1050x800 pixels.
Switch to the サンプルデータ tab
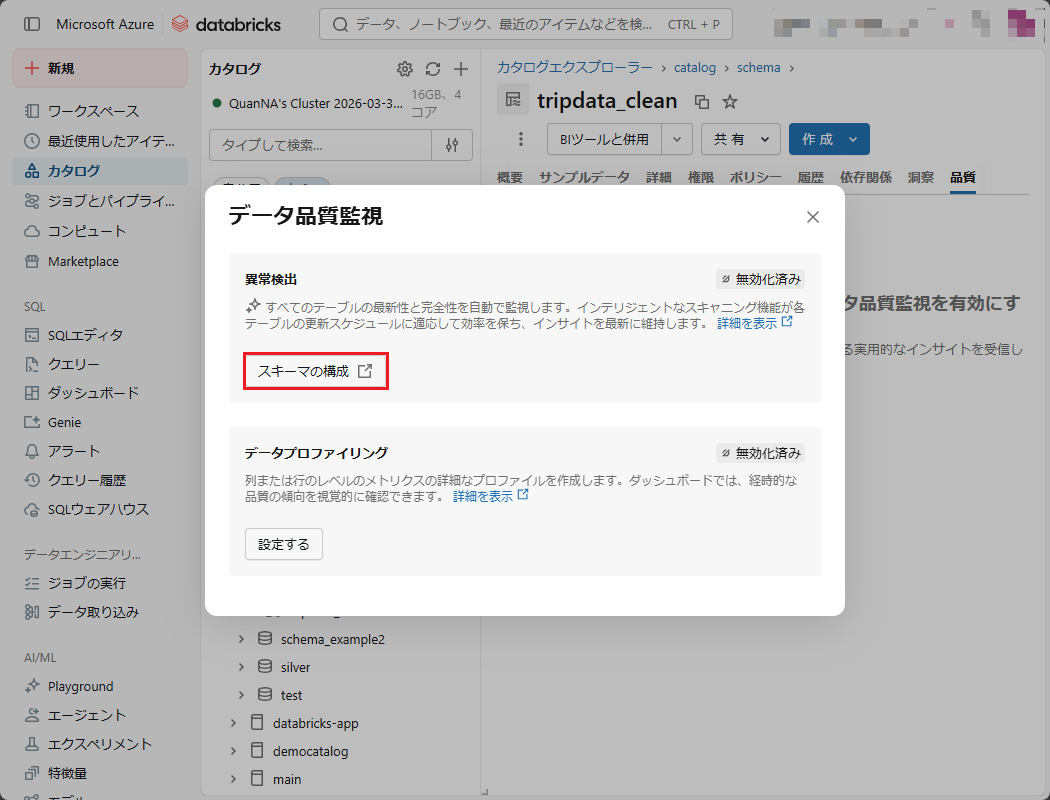(x=584, y=177)
